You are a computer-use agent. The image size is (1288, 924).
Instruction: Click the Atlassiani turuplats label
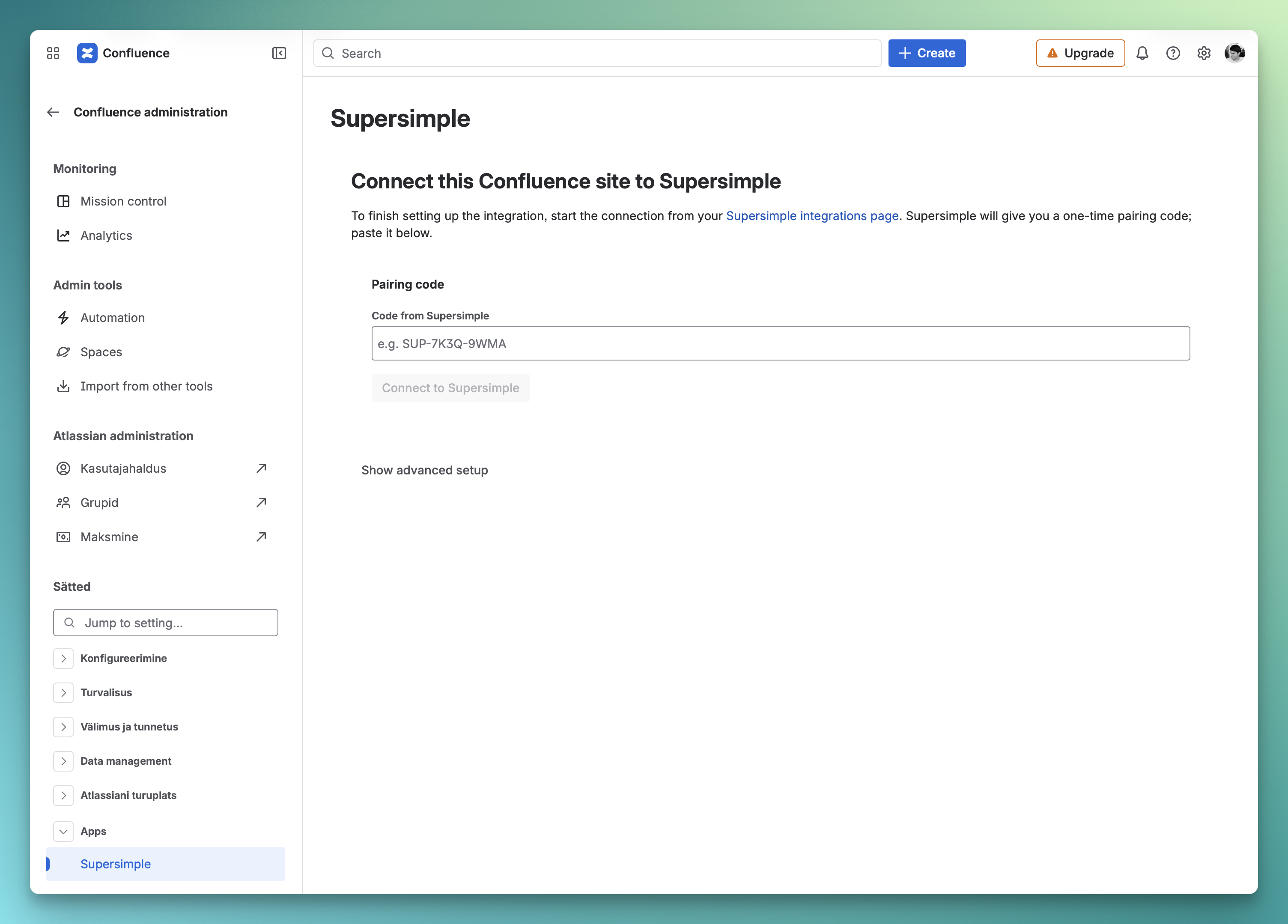click(128, 795)
